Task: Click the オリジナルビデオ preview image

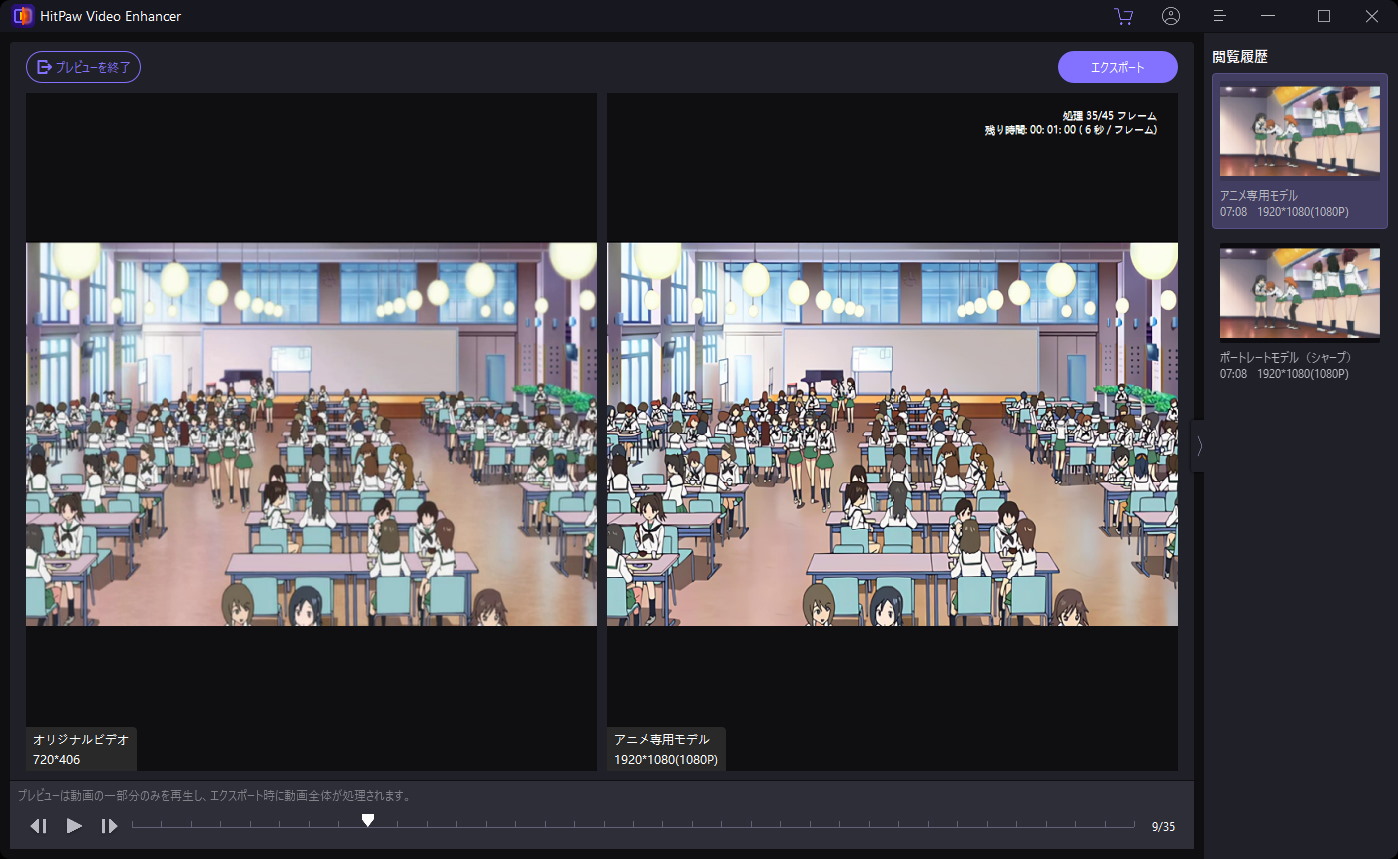Action: (311, 434)
